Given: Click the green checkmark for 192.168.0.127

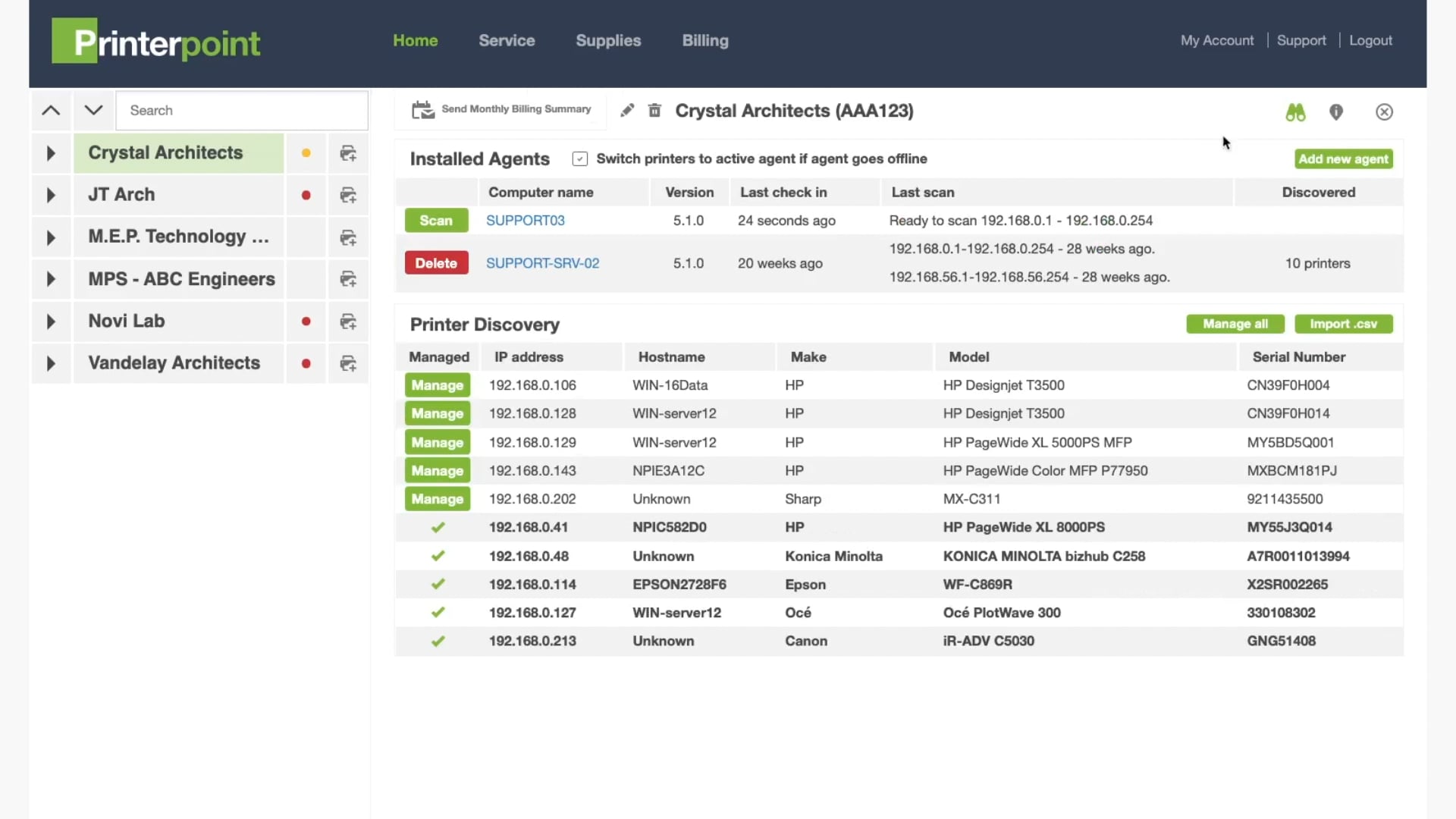Looking at the screenshot, I should point(438,612).
